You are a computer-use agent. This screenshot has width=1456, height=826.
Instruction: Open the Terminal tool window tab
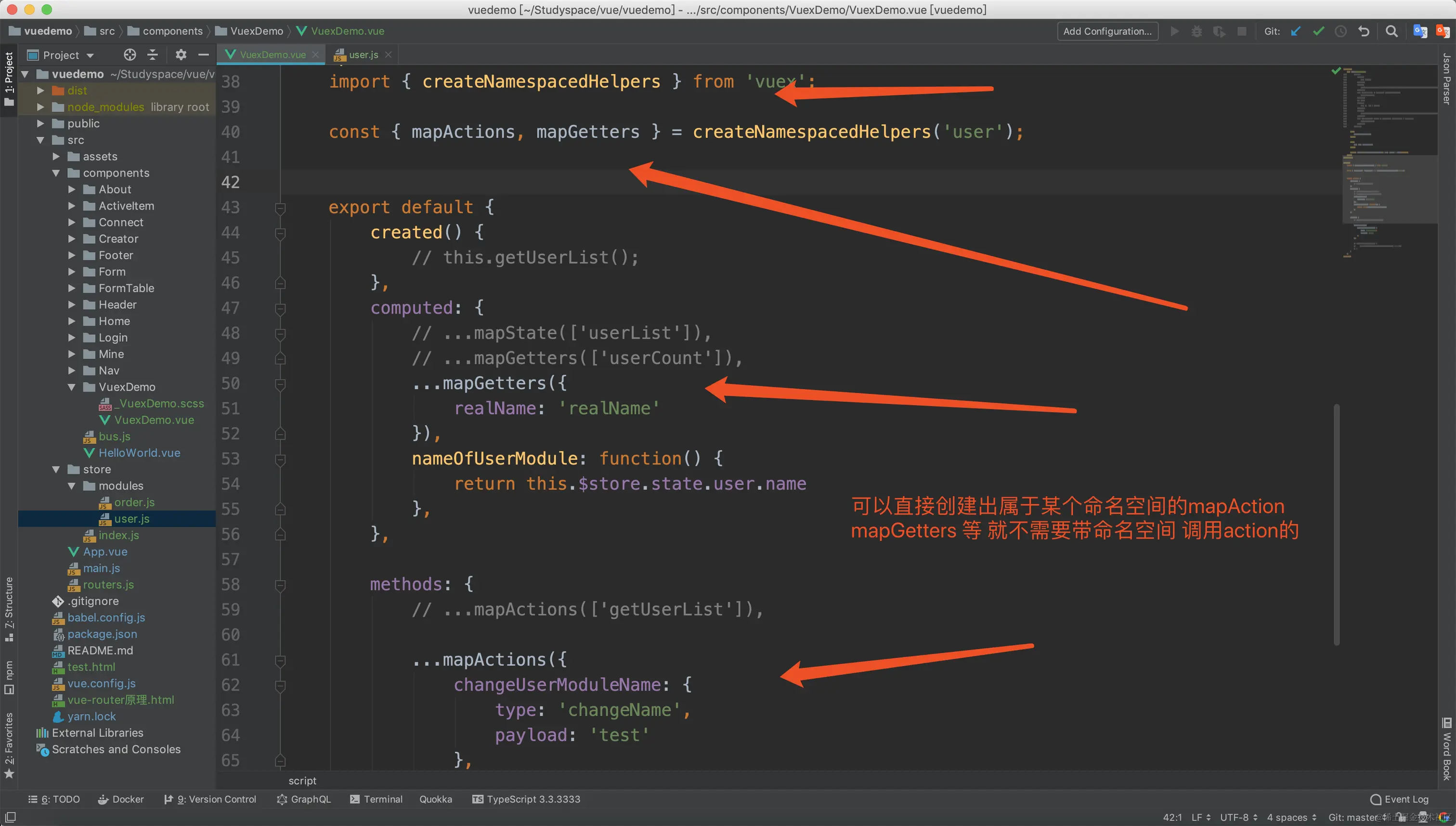376,799
